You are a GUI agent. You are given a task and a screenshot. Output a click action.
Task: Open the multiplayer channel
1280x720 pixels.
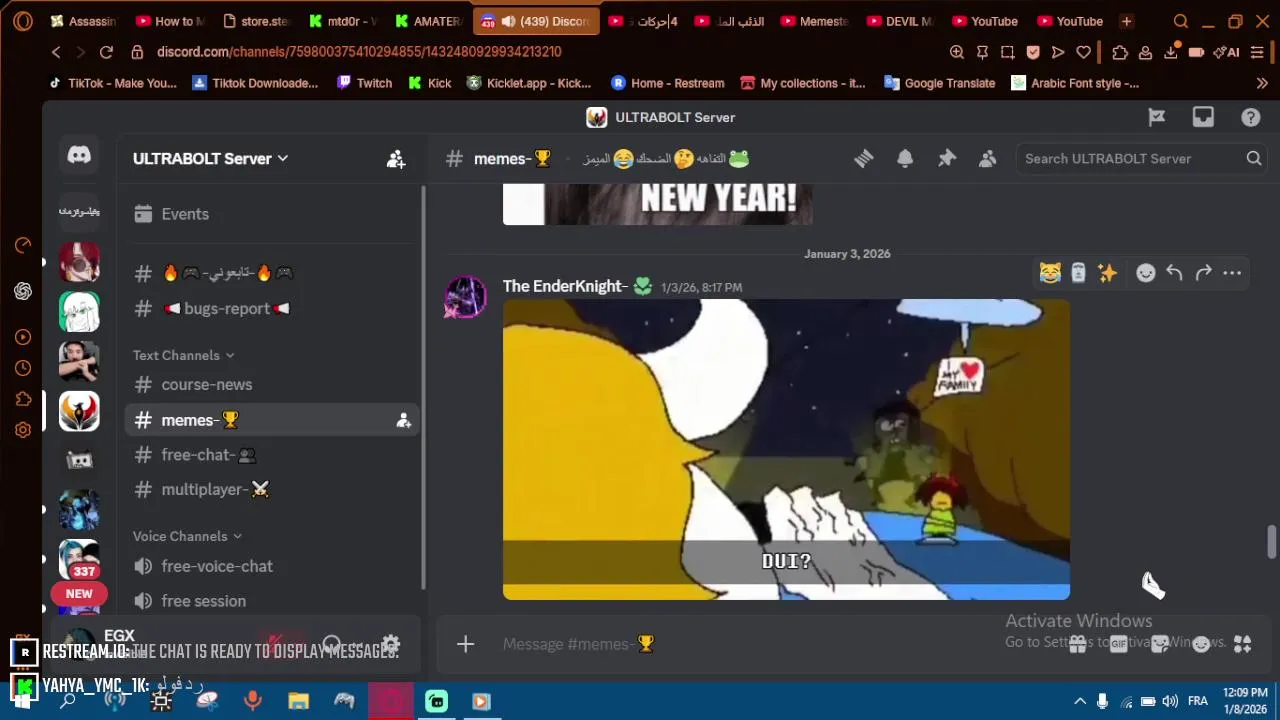pyautogui.click(x=272, y=489)
